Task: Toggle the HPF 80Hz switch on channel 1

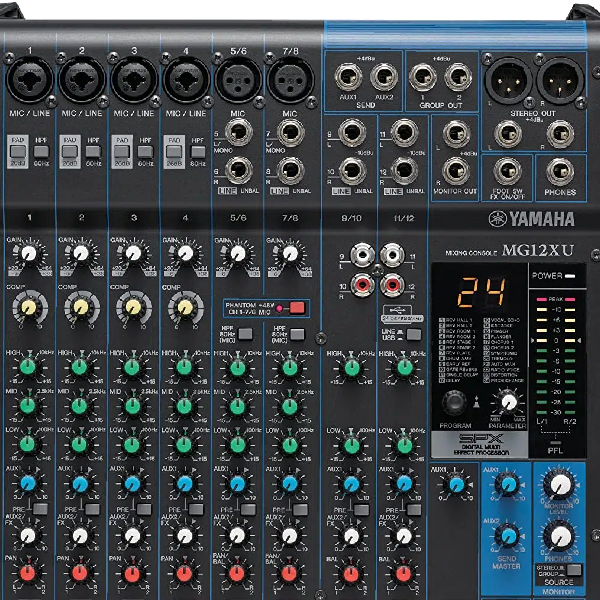Action: pos(41,152)
